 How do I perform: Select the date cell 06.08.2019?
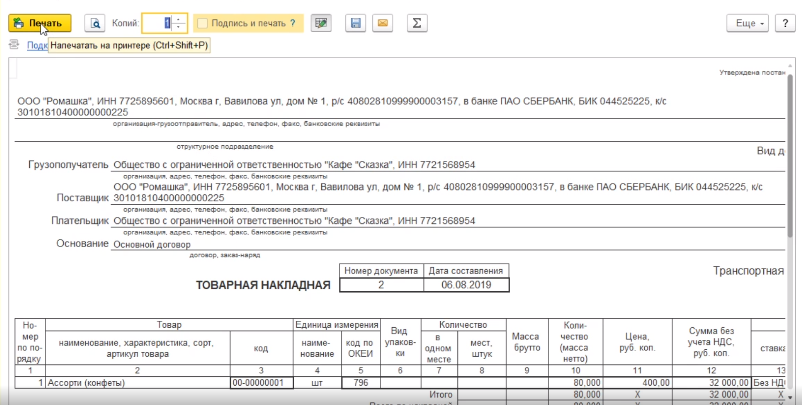pos(465,285)
